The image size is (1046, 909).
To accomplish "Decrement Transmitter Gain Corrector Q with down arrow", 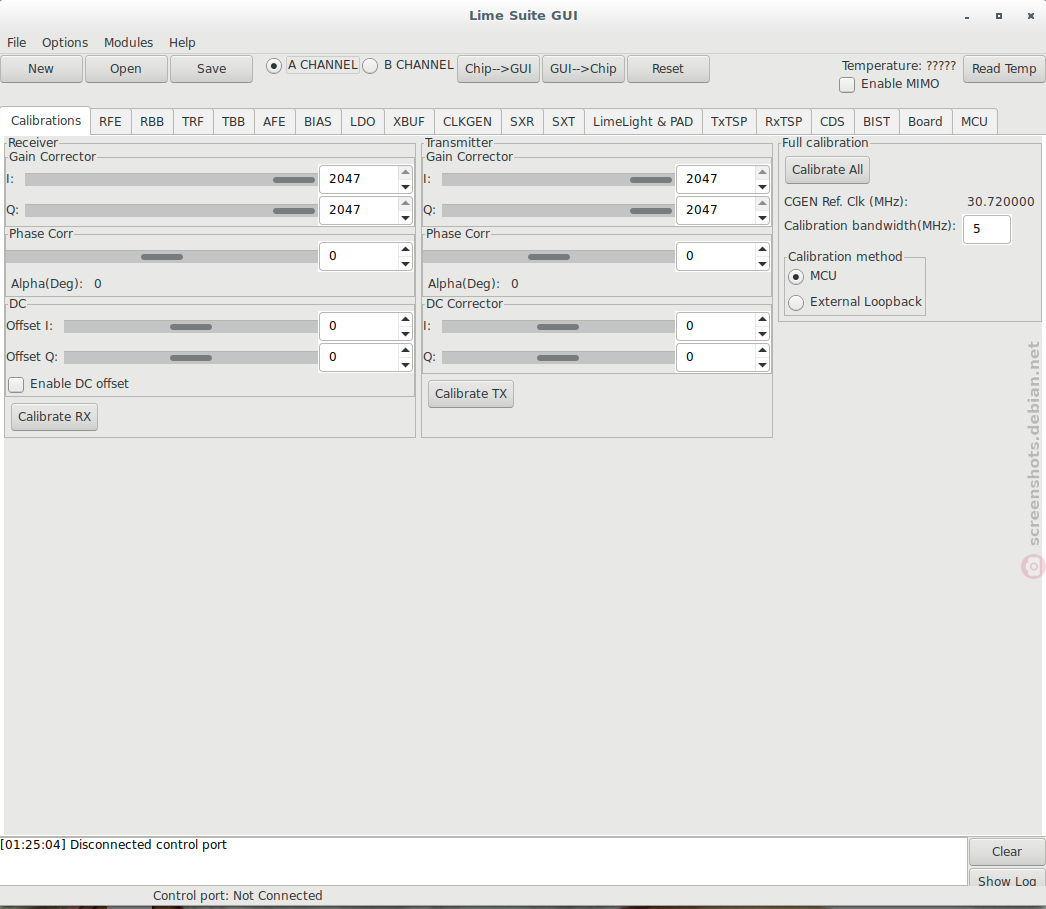I will (x=762, y=218).
